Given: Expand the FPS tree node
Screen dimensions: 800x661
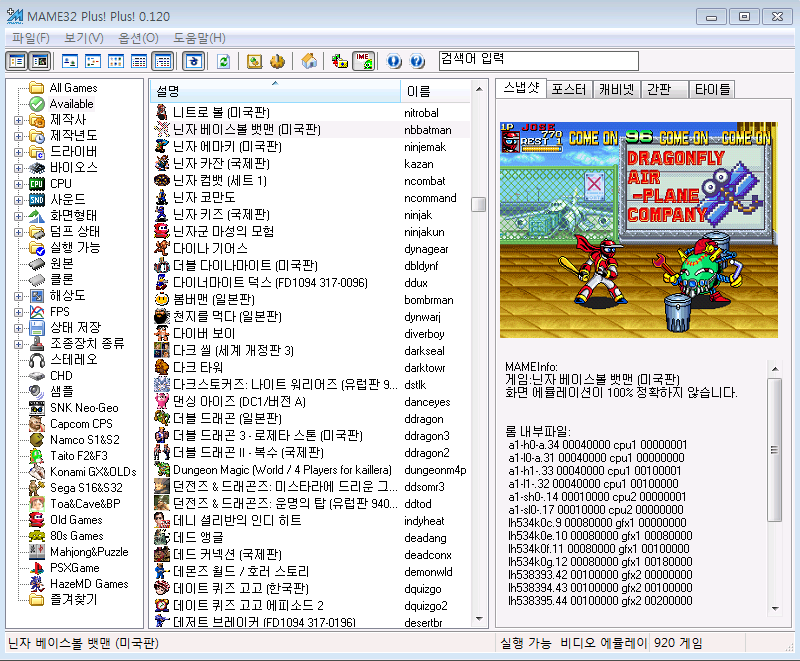Looking at the screenshot, I should click(18, 312).
